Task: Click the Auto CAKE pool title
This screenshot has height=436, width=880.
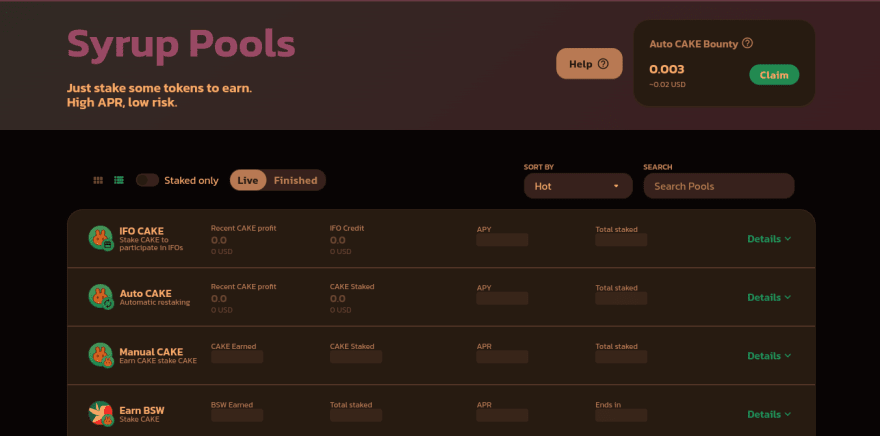Action: click(x=145, y=293)
